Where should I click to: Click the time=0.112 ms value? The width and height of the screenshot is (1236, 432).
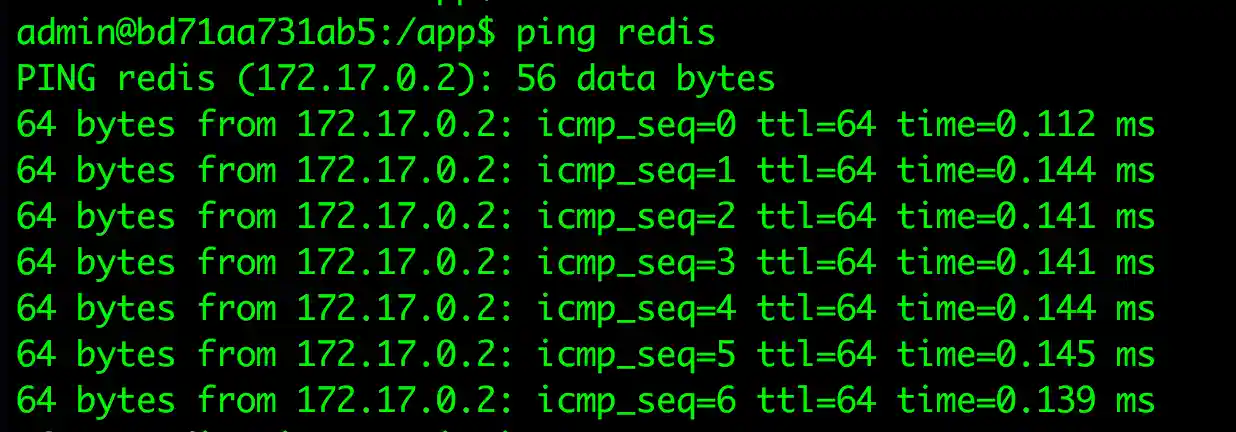pyautogui.click(x=1025, y=125)
